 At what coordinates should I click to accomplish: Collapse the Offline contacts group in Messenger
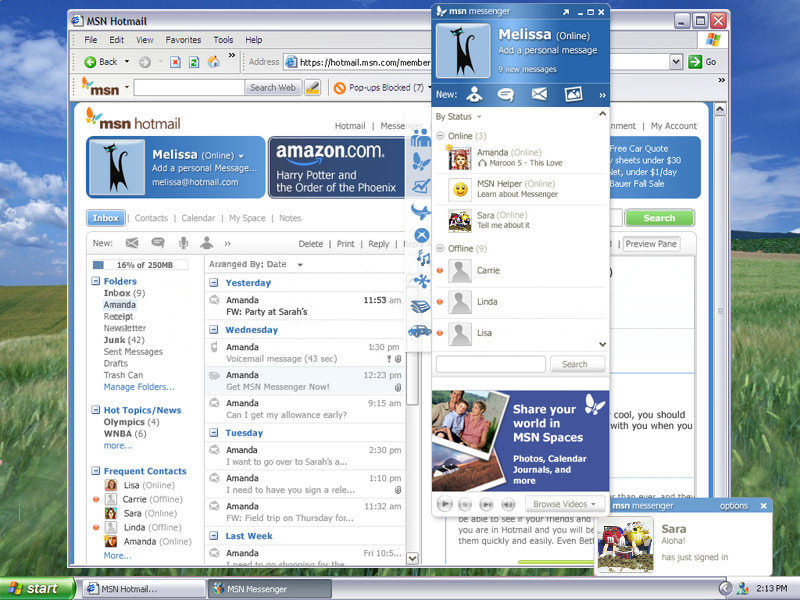[440, 248]
